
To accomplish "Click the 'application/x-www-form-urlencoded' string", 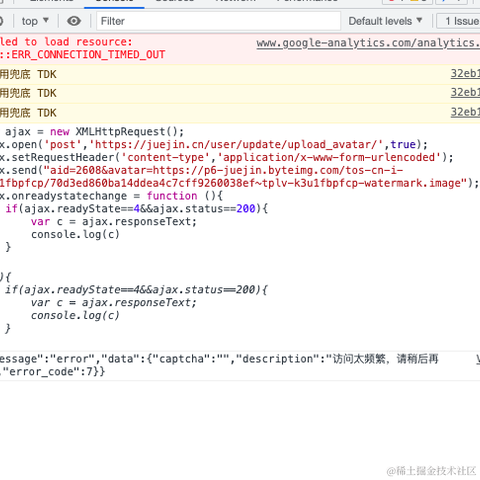I will tap(329, 157).
